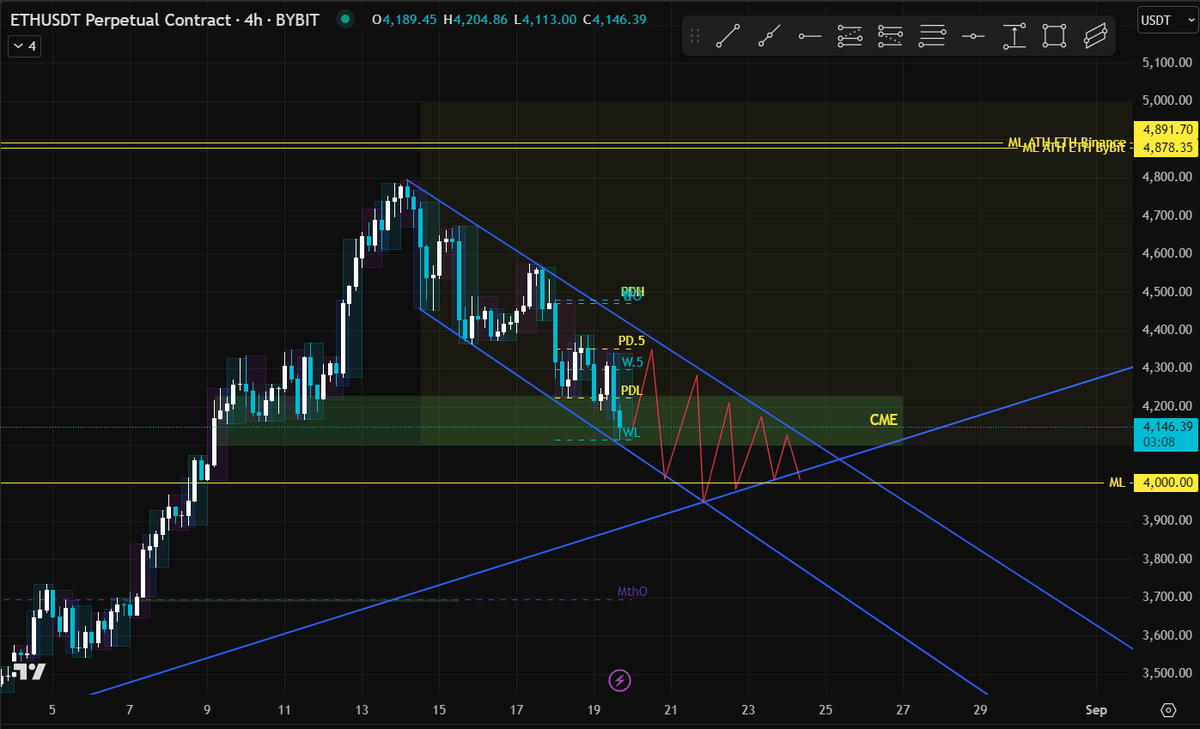1200x729 pixels.
Task: Select the price range measure tool
Action: click(1014, 37)
